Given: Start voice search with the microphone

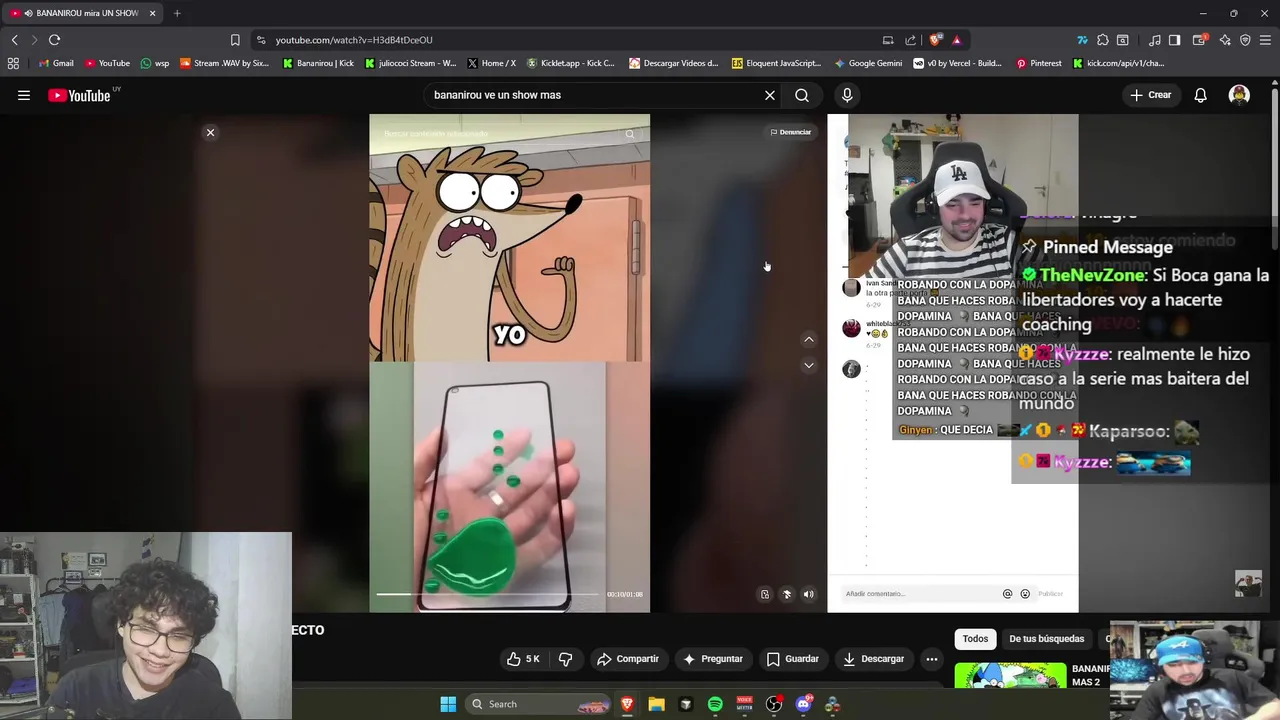Looking at the screenshot, I should tap(847, 95).
